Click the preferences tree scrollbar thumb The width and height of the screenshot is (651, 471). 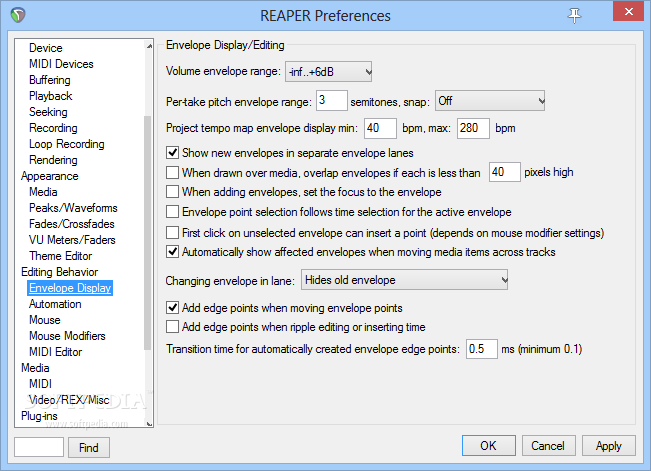[147, 233]
